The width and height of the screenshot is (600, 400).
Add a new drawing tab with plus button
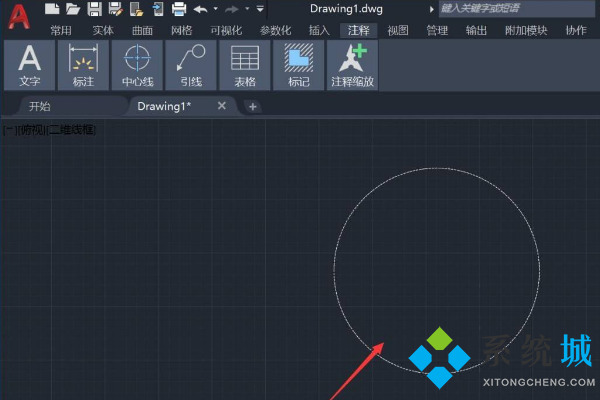(x=252, y=106)
